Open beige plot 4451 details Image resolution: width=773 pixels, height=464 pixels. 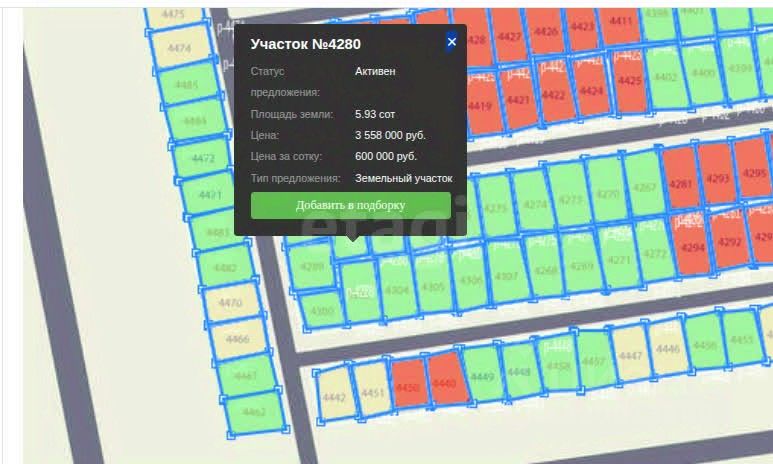373,393
